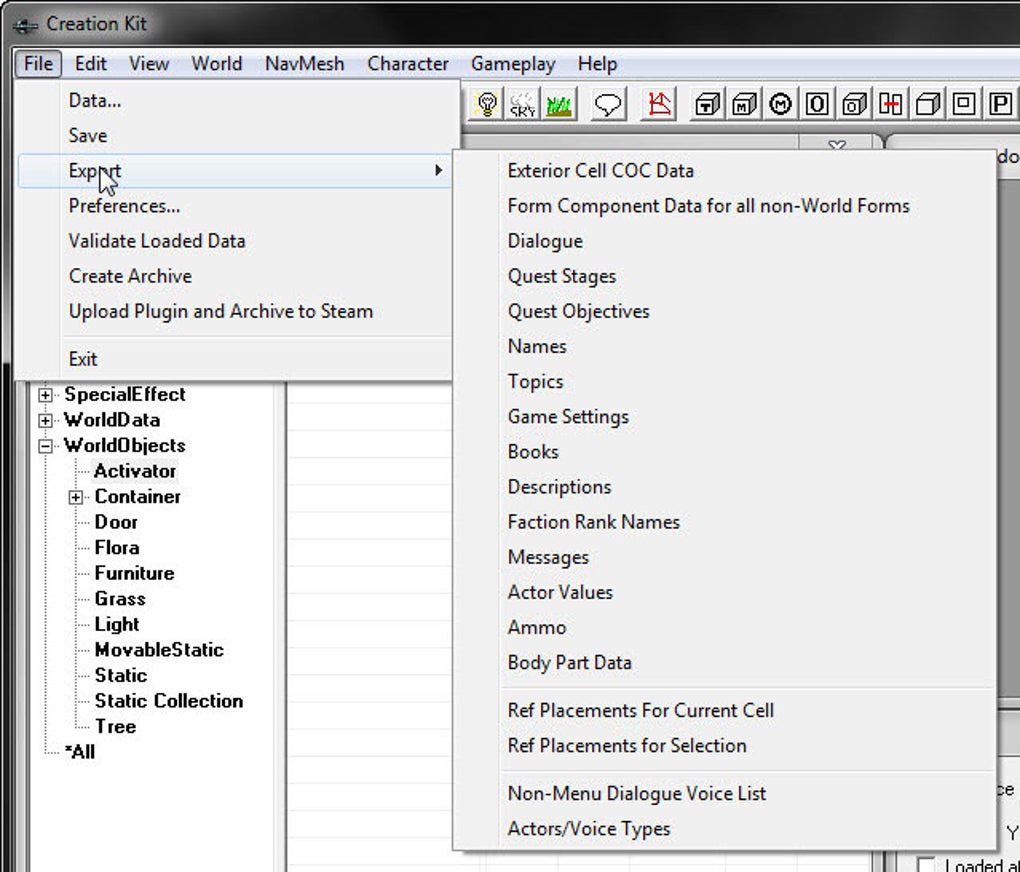Expand the Container tree node

75,497
